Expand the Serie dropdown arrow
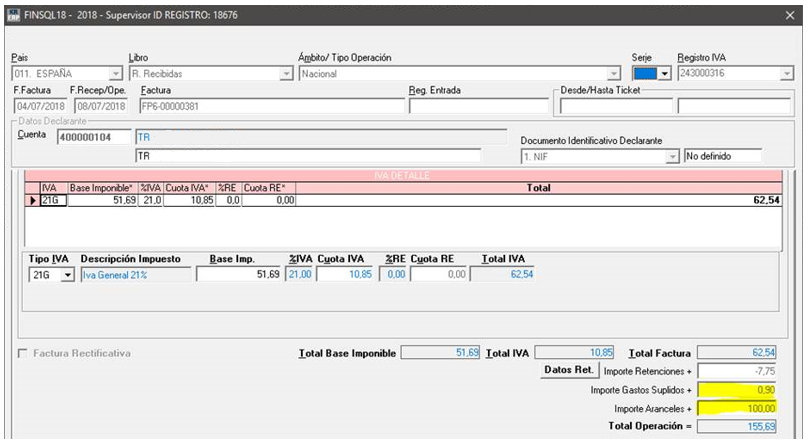Viewport: 808px width, 444px height. [x=666, y=74]
